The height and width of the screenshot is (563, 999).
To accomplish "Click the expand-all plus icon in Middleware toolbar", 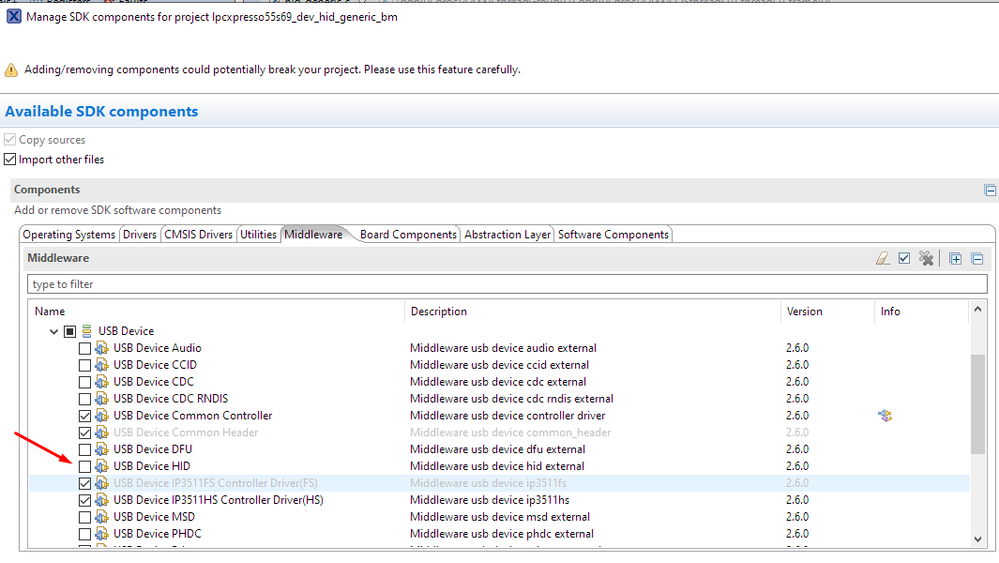I will [x=955, y=259].
